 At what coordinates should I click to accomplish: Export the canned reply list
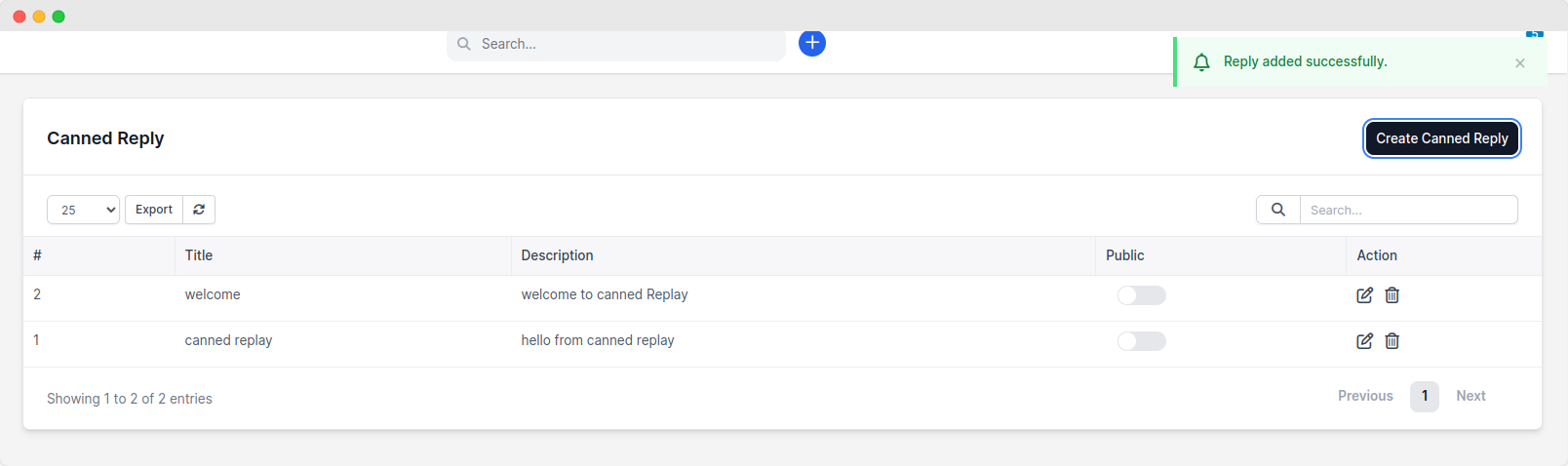[154, 210]
